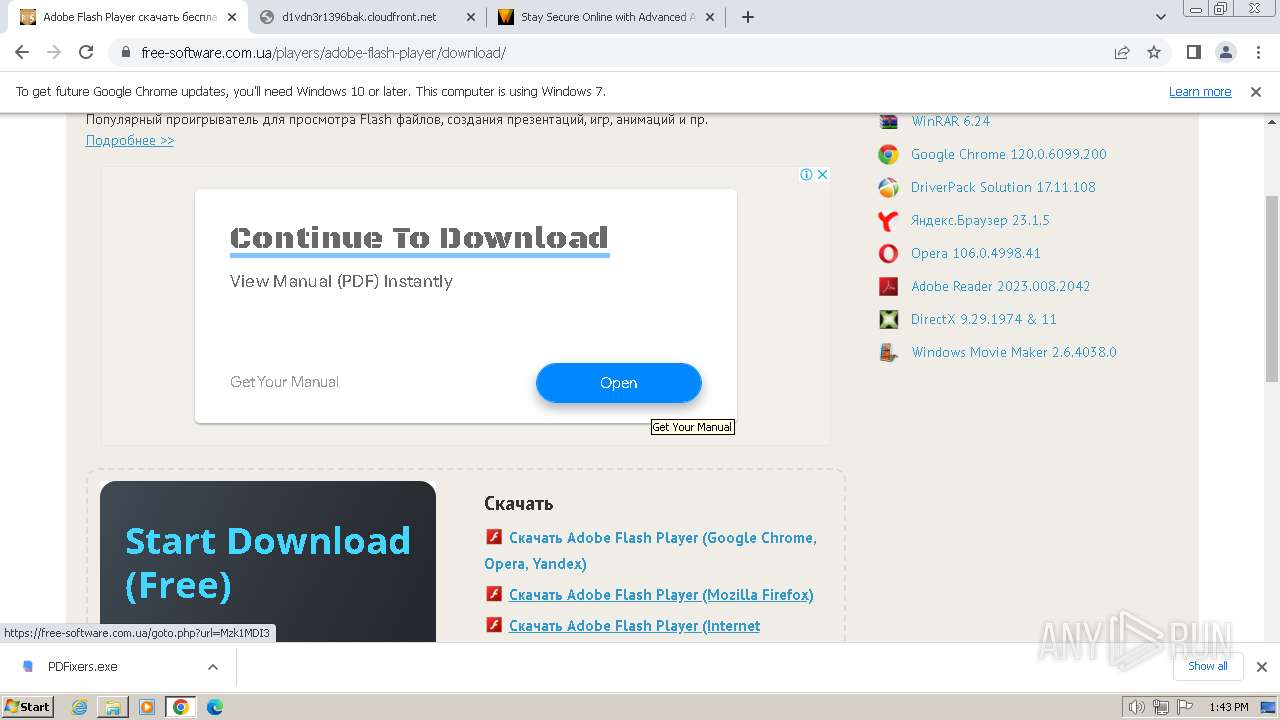
Task: Dismiss the Chrome update notification bar
Action: point(1256,92)
